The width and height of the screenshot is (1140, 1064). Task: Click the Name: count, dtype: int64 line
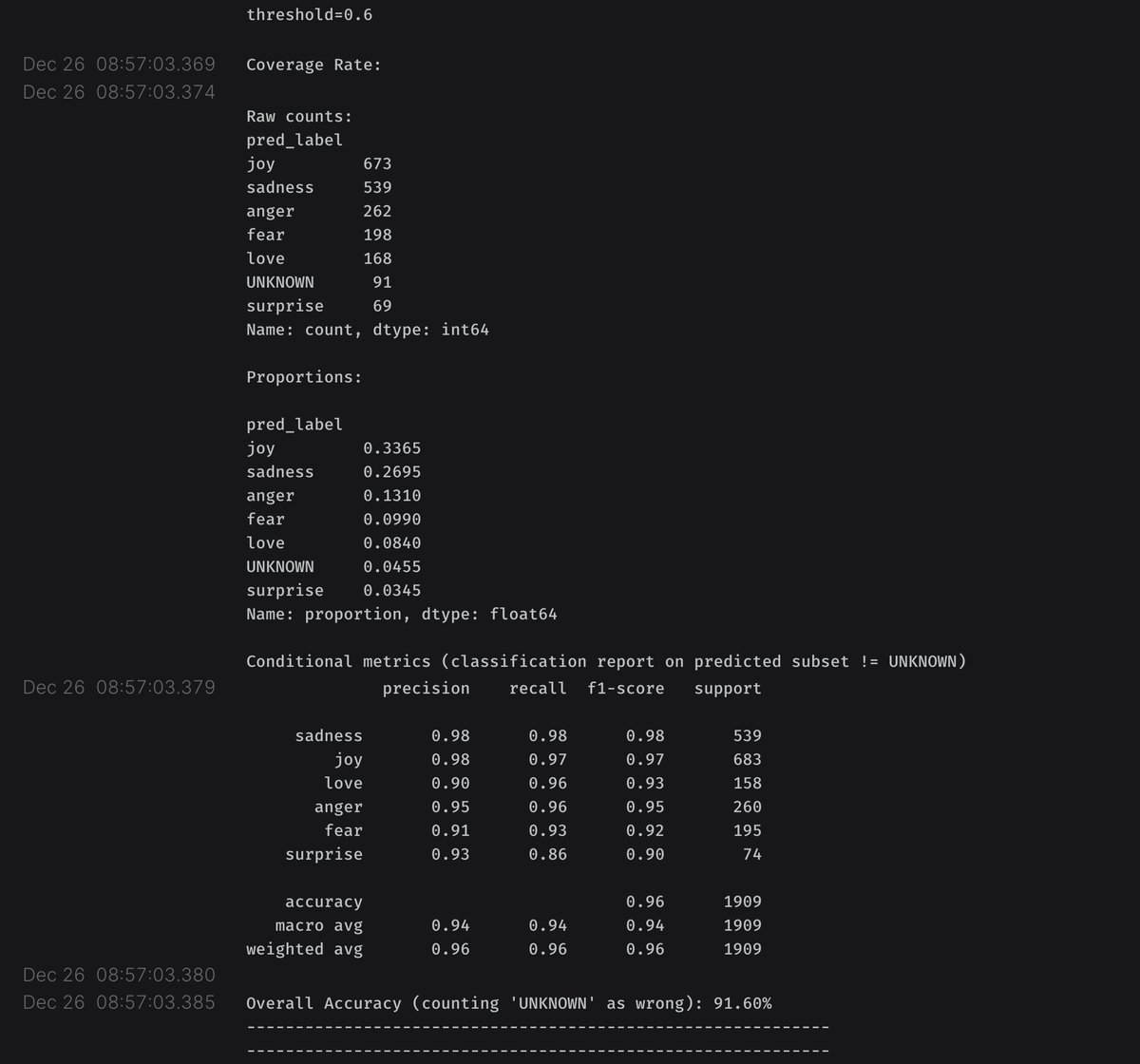(368, 331)
